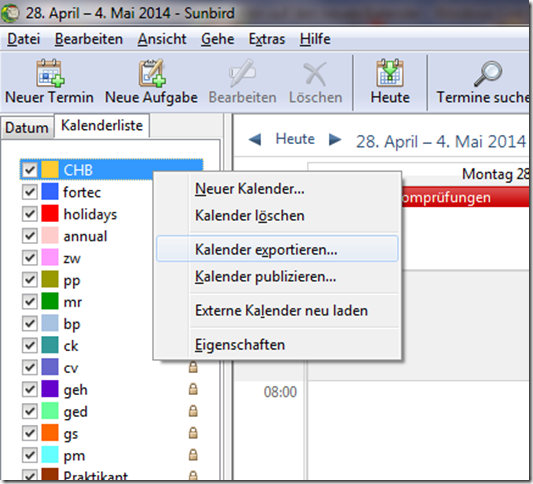Go to previous week with left arrow
Viewport: 533px width, 484px height.
click(255, 139)
